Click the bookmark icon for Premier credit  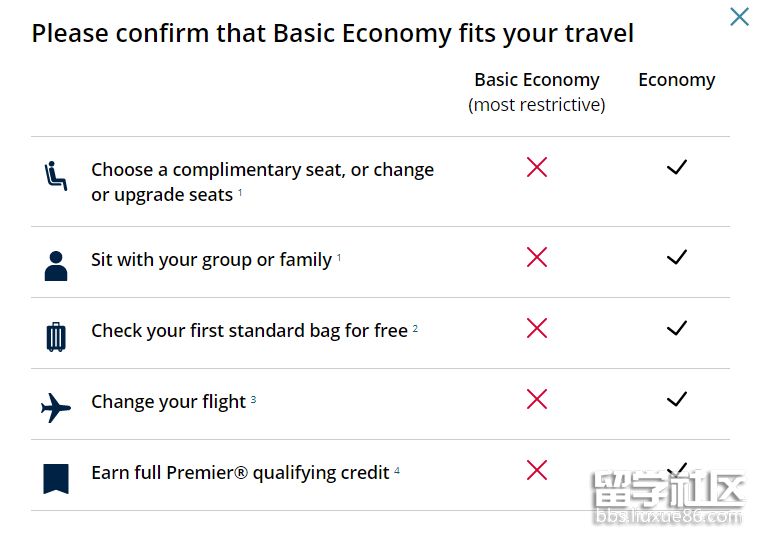(x=56, y=478)
